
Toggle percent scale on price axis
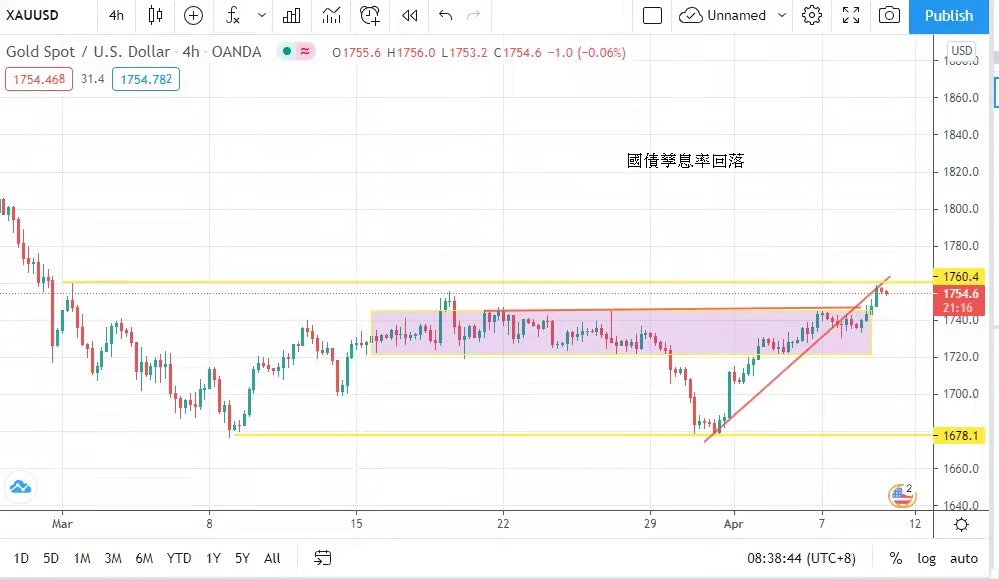895,558
